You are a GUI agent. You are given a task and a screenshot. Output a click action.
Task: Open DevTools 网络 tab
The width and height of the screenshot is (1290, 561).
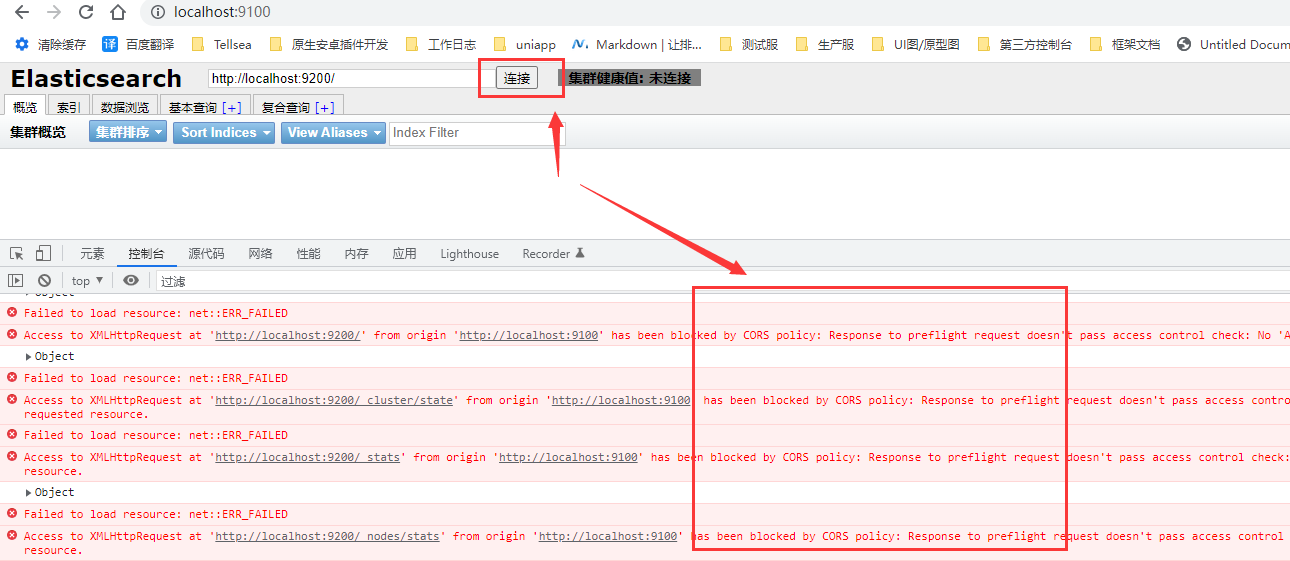pyautogui.click(x=260, y=254)
